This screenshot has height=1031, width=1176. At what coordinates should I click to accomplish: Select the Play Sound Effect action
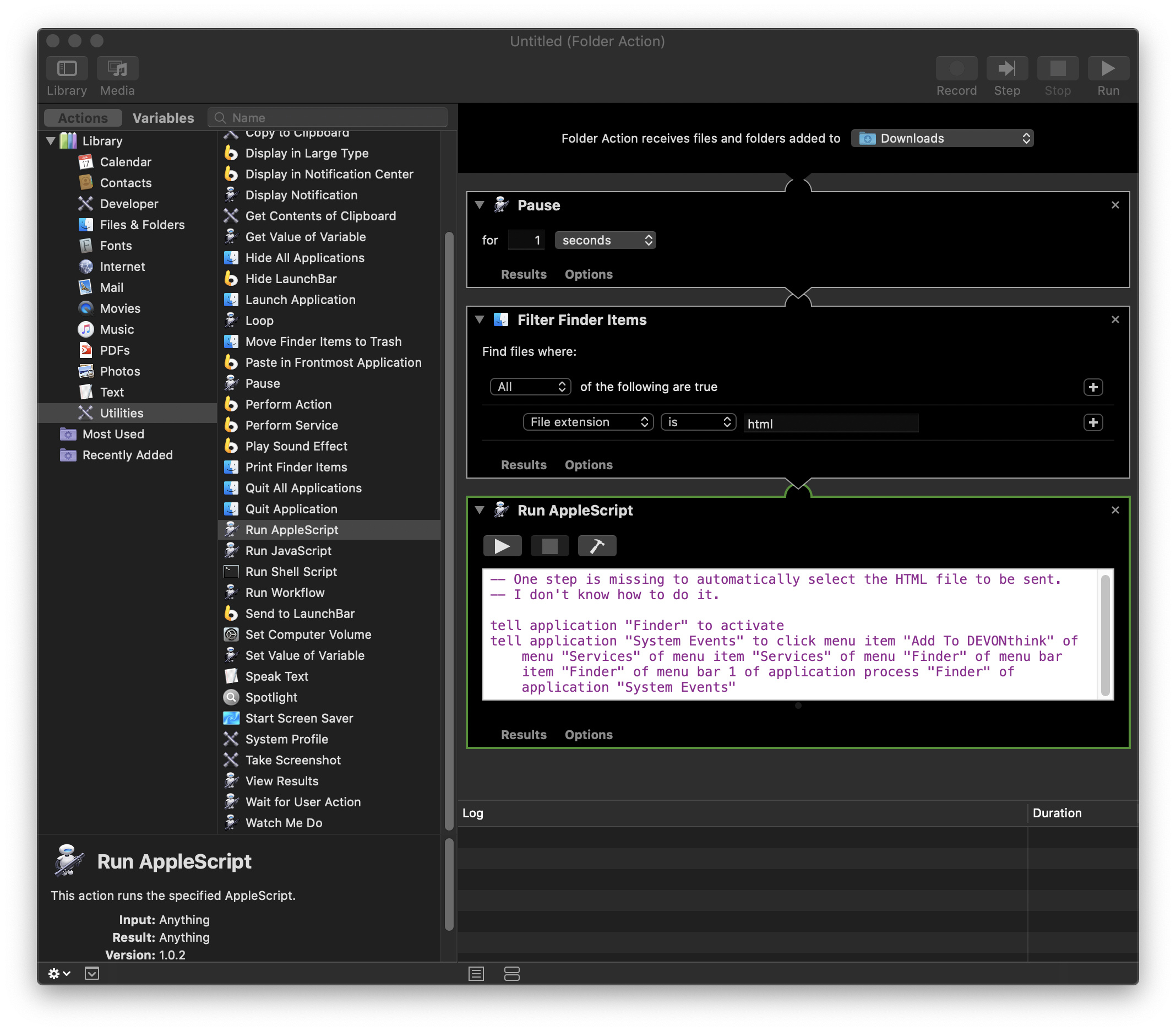pos(296,446)
